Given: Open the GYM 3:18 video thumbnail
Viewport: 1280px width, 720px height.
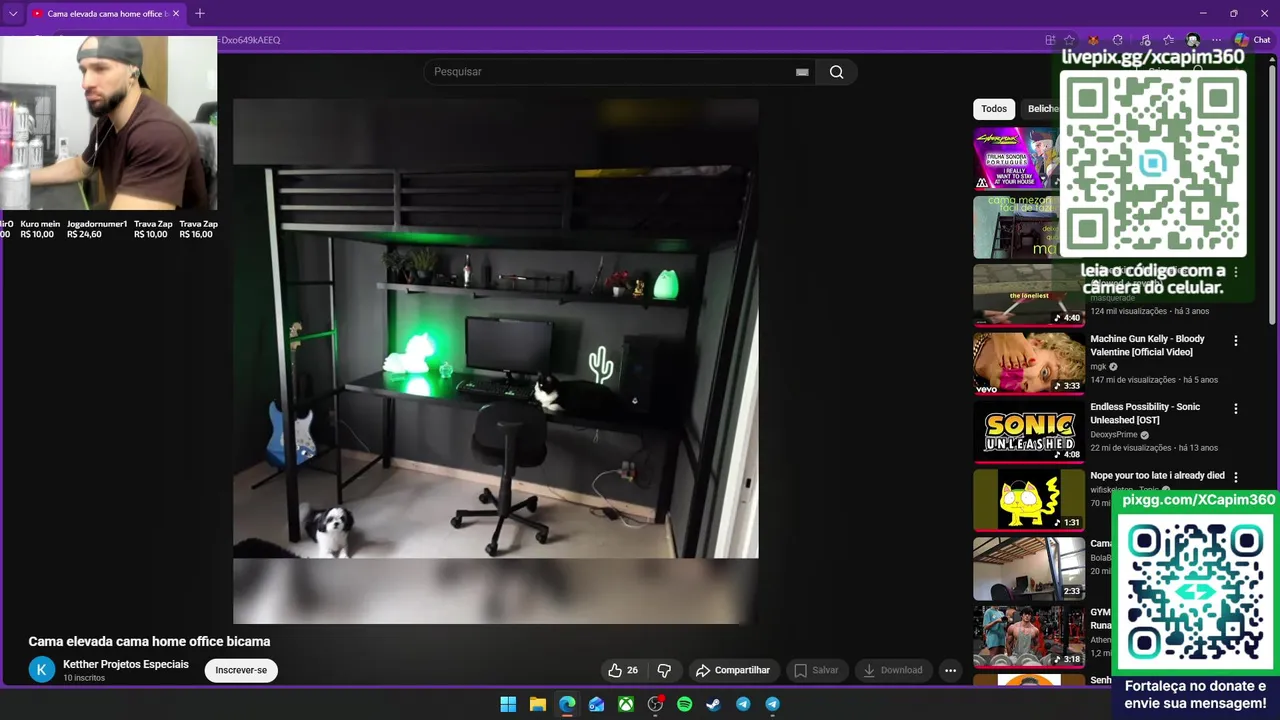Looking at the screenshot, I should [x=1029, y=636].
